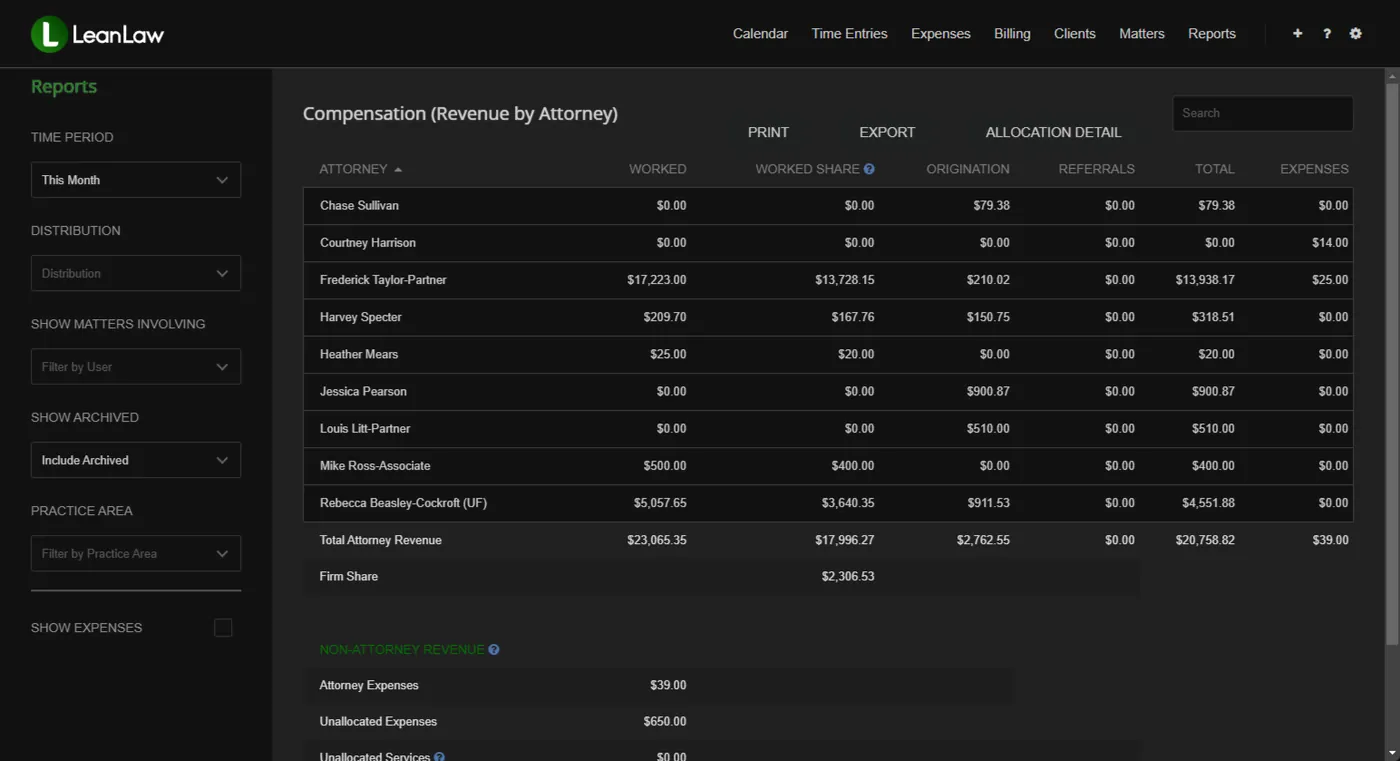Click the Firm Share $2,306.53 value
Viewport: 1400px width, 761px height.
848,576
